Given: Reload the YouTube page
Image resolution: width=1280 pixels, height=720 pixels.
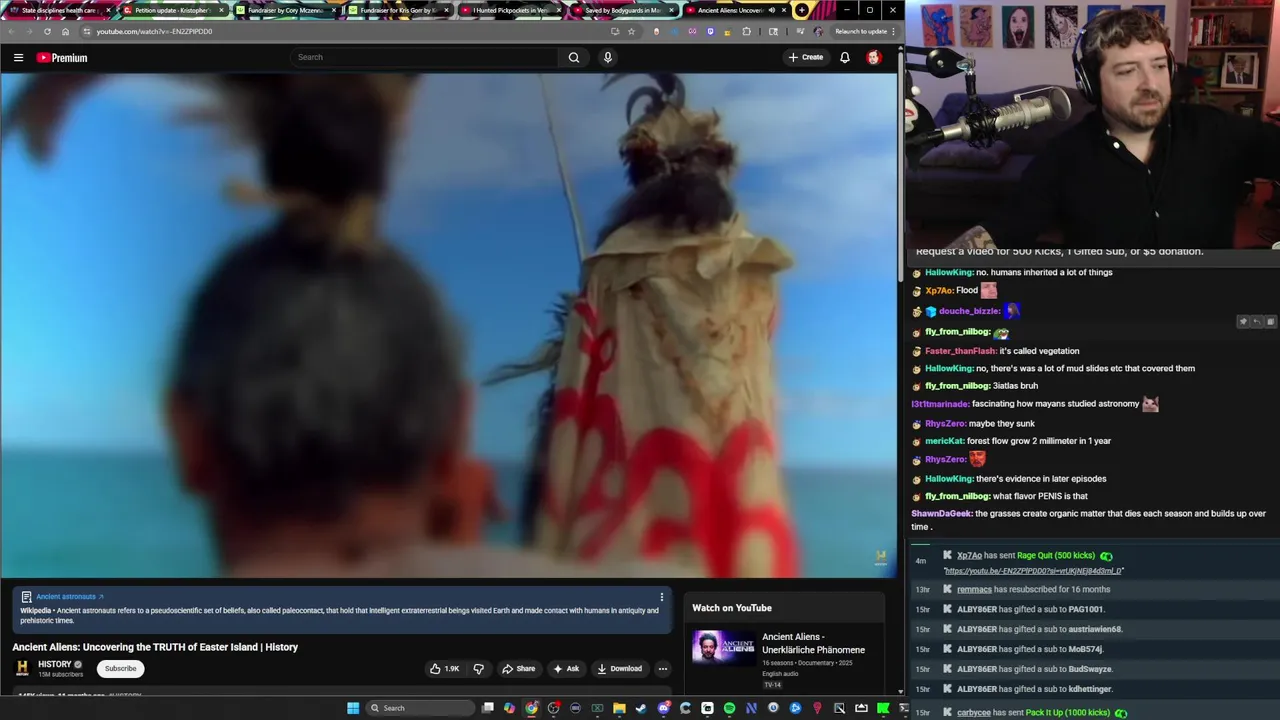Looking at the screenshot, I should pyautogui.click(x=47, y=31).
